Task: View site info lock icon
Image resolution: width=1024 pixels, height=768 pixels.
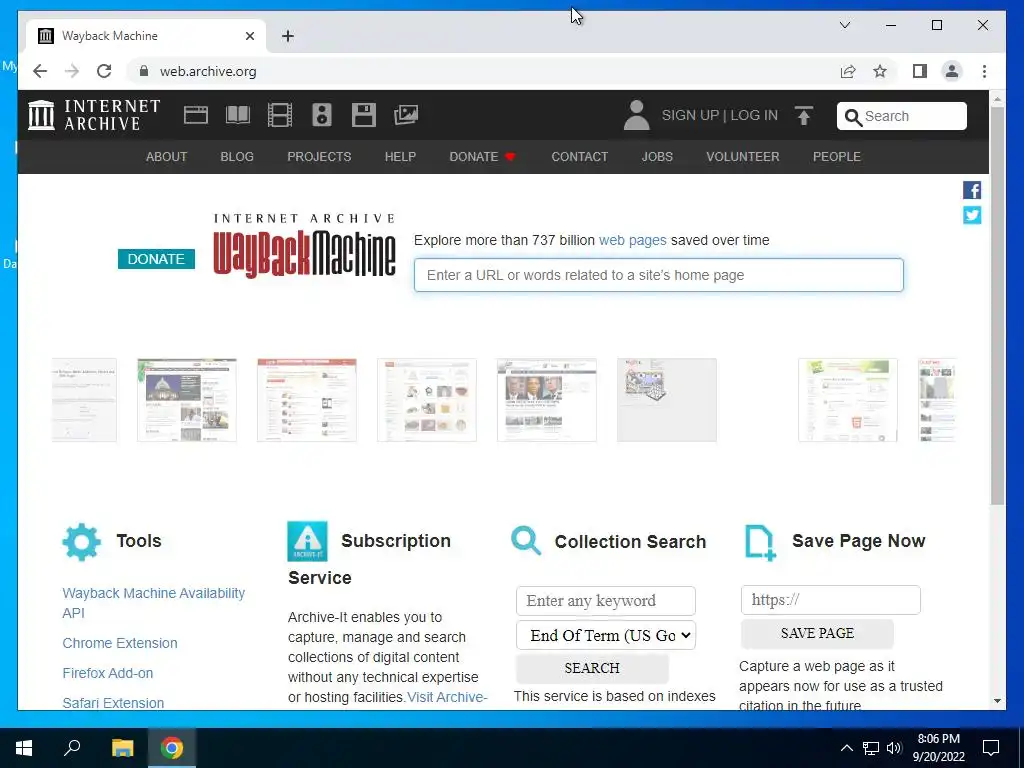Action: click(x=144, y=71)
